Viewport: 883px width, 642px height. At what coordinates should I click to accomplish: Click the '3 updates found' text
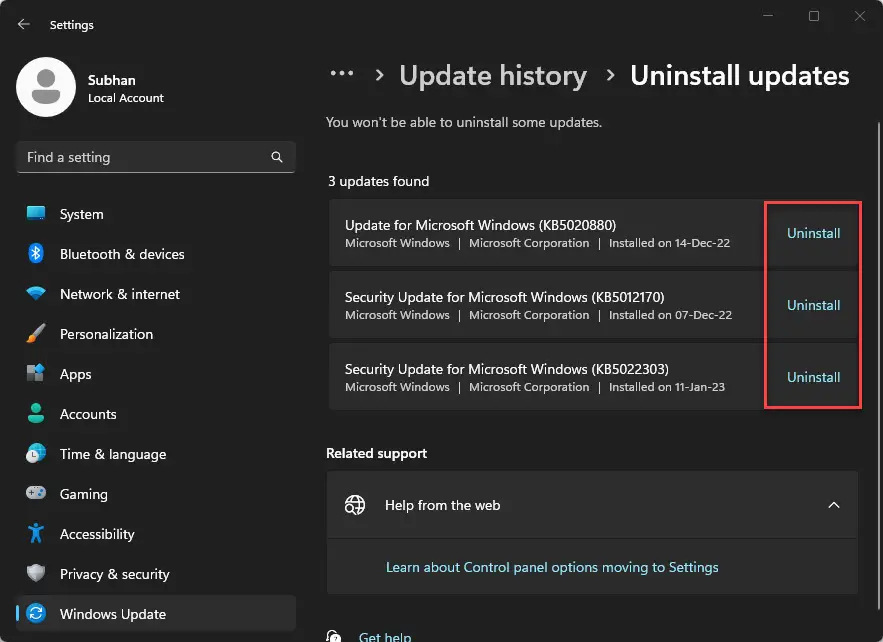[x=378, y=181]
